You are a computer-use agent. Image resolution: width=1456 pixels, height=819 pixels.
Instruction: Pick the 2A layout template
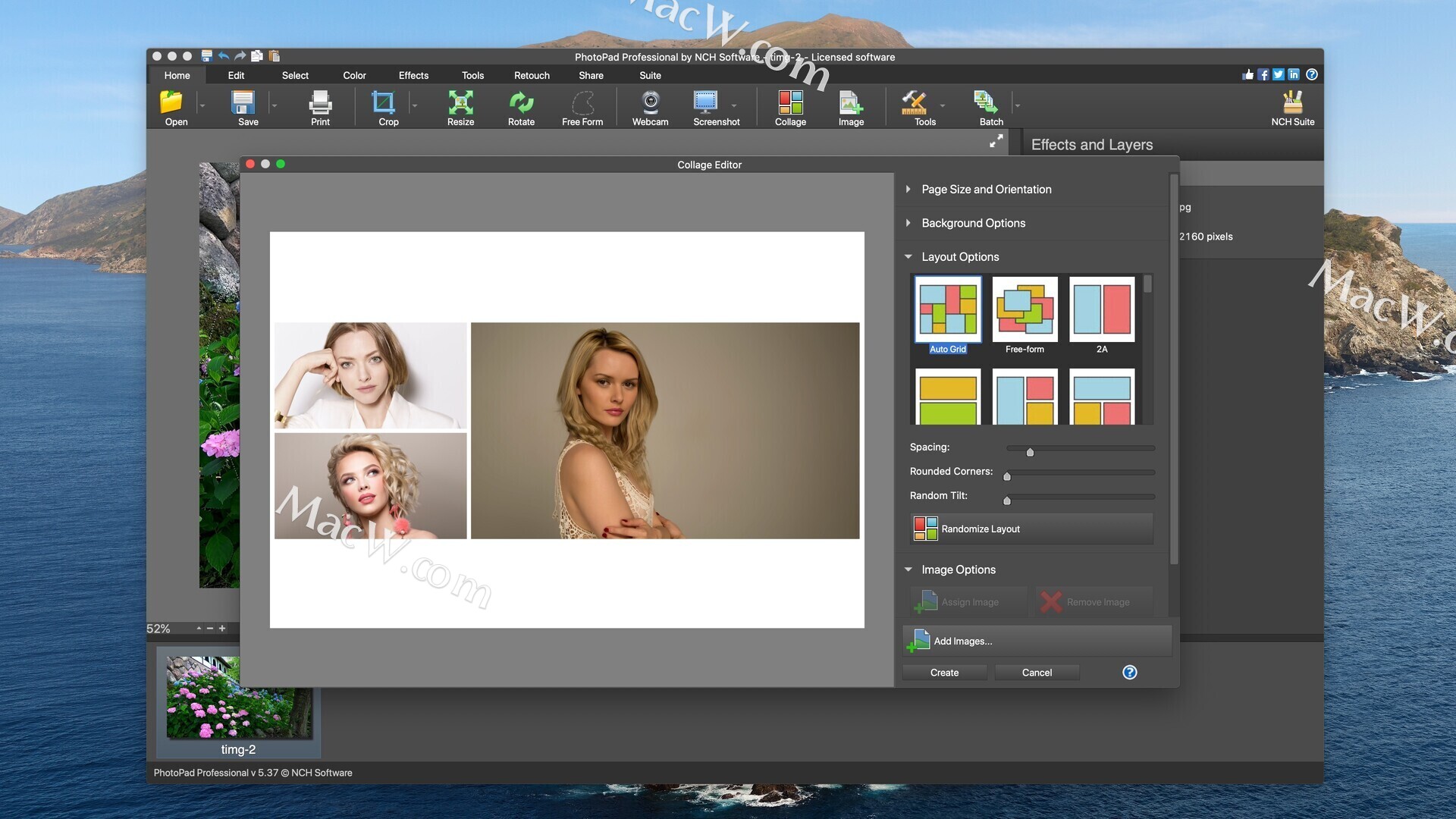click(x=1102, y=309)
